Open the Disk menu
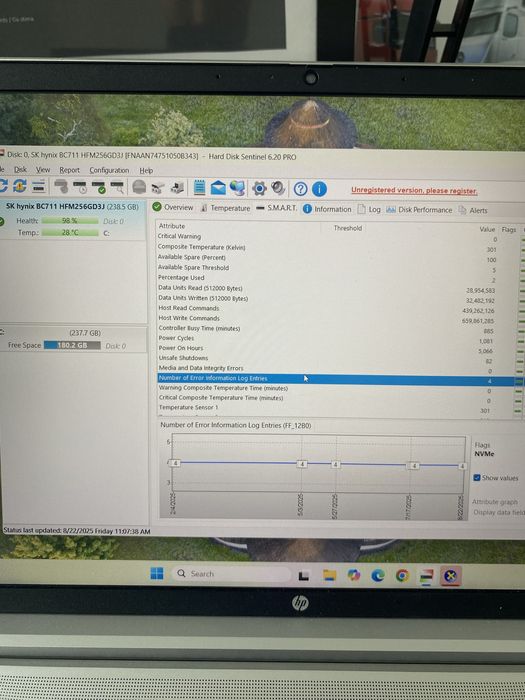 pos(20,170)
